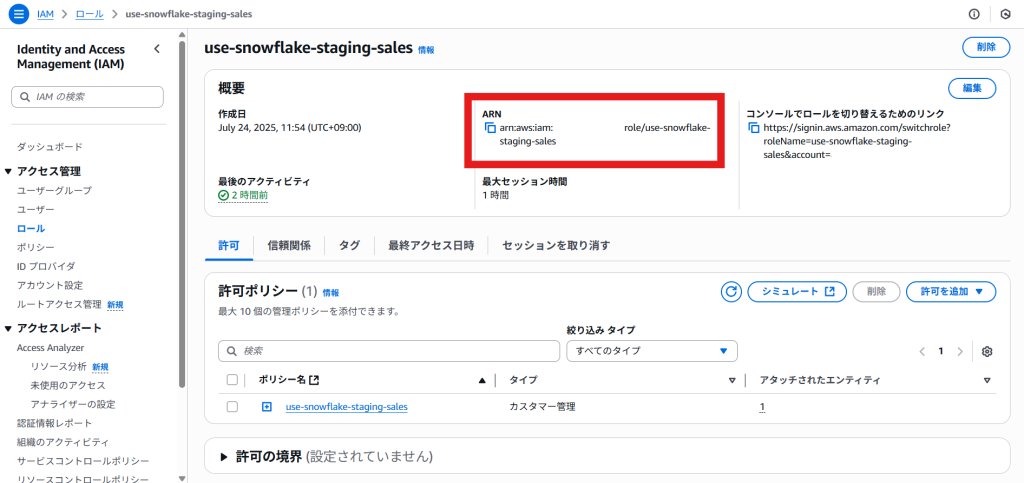This screenshot has width=1024, height=483.
Task: Switch to the 許可 tab
Action: pyautogui.click(x=229, y=245)
